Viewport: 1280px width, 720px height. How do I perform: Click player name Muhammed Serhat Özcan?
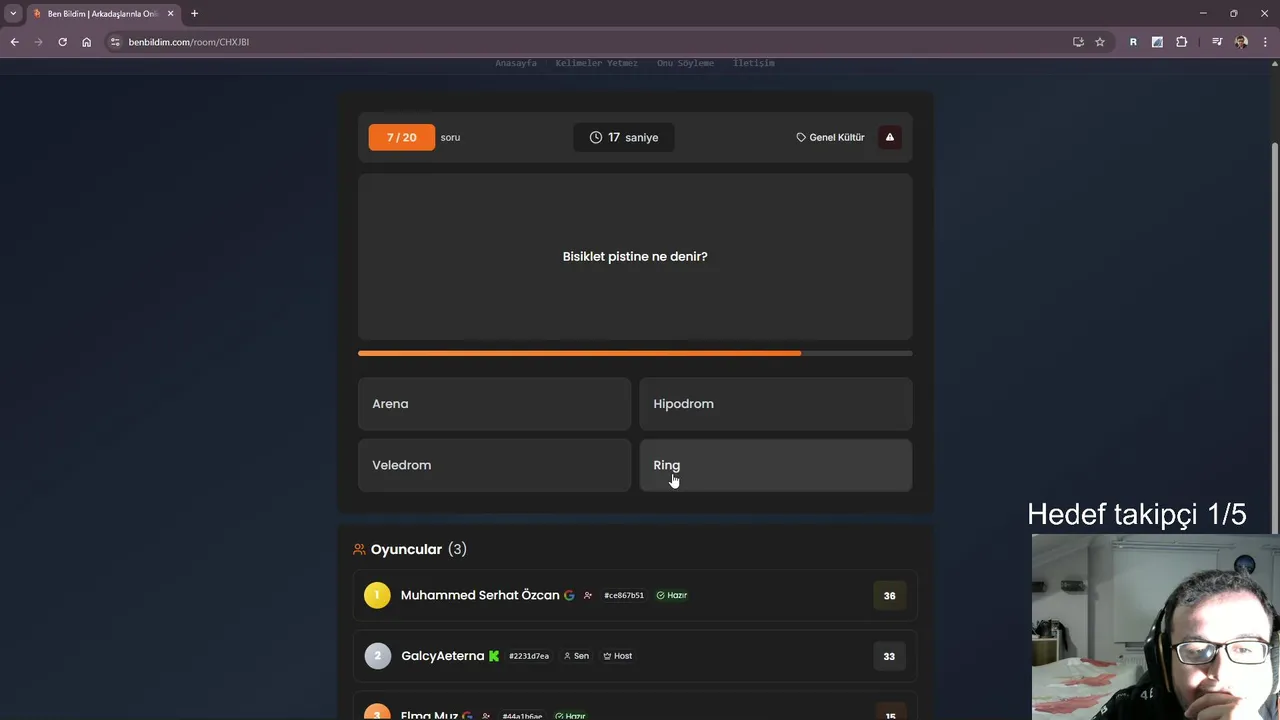pos(480,595)
